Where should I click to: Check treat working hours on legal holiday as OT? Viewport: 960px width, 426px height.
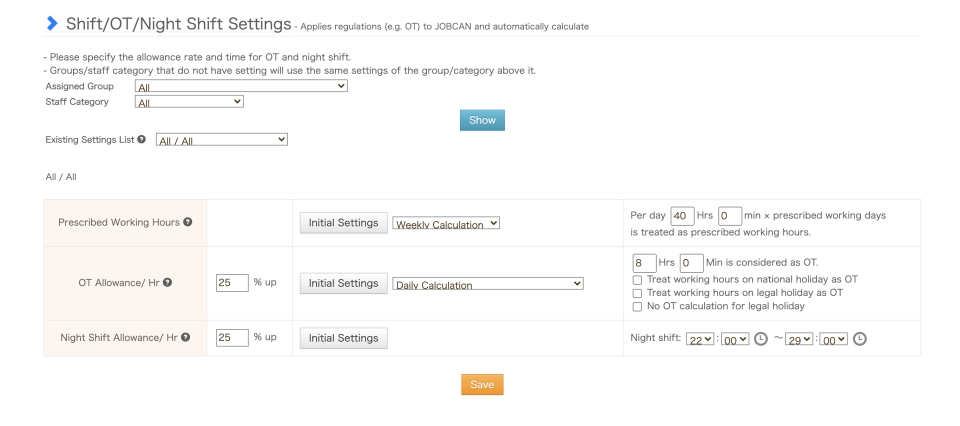click(637, 293)
